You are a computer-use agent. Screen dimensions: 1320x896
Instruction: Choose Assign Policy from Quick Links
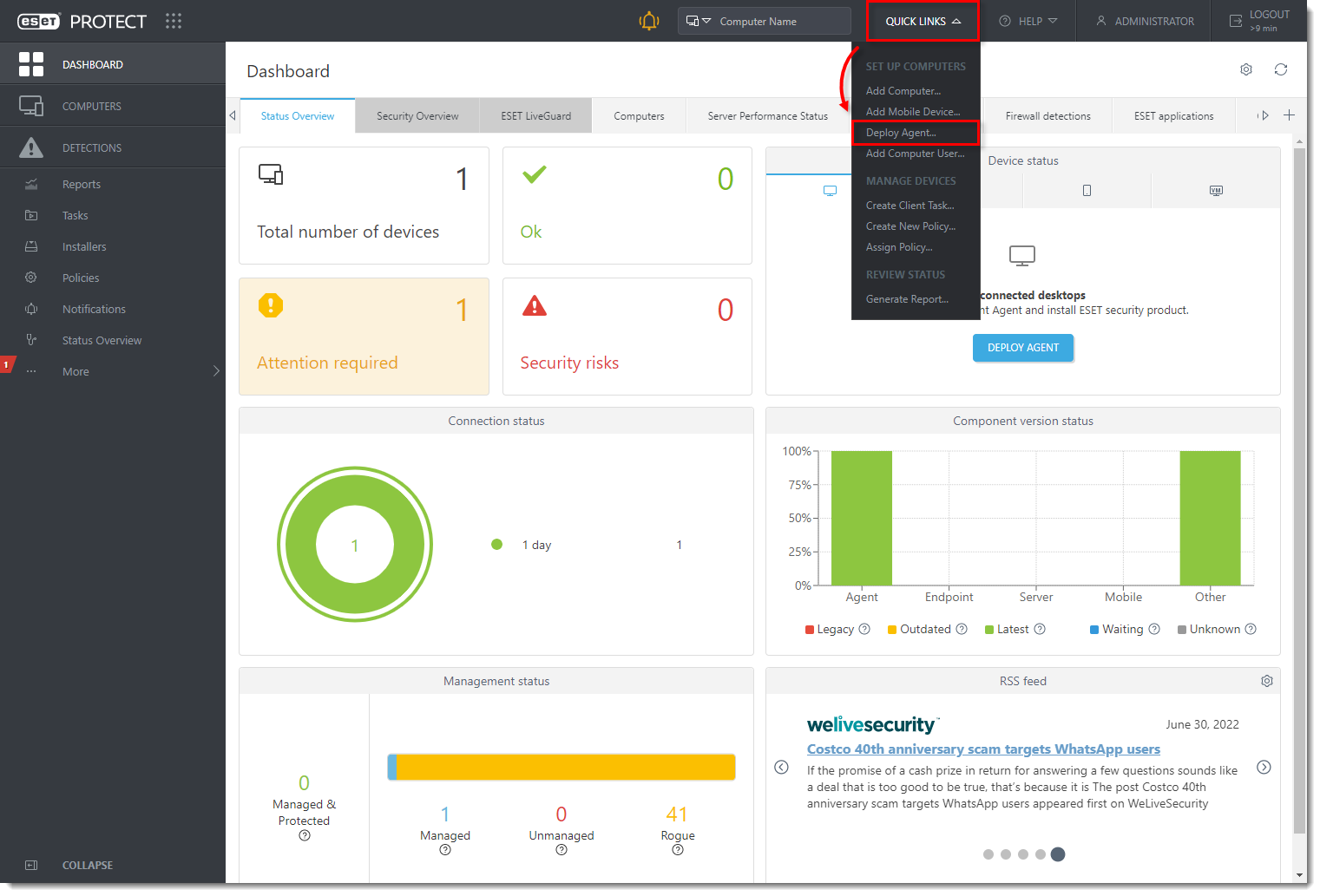(899, 247)
